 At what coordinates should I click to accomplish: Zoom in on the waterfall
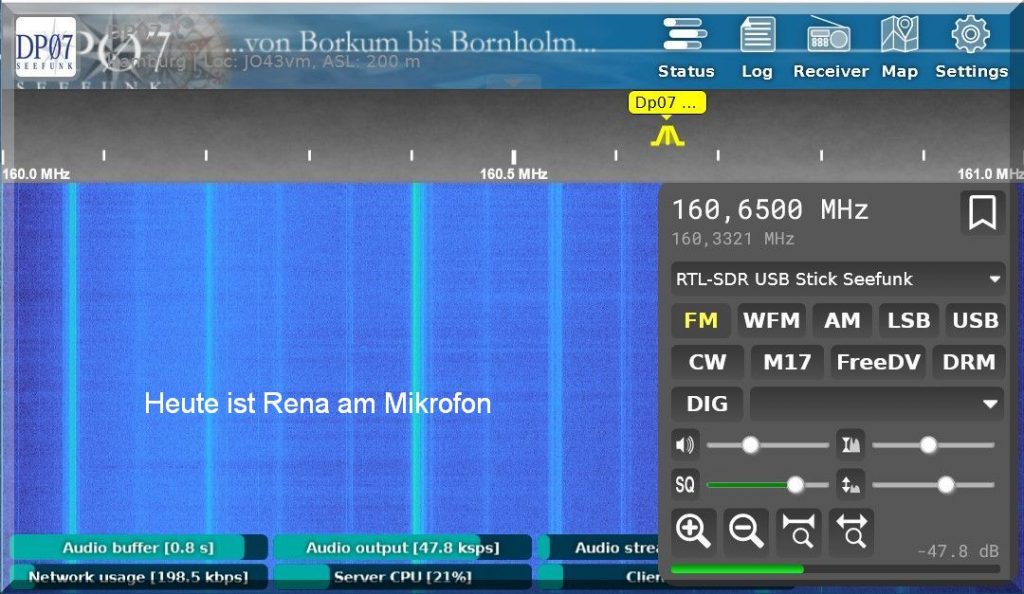694,530
